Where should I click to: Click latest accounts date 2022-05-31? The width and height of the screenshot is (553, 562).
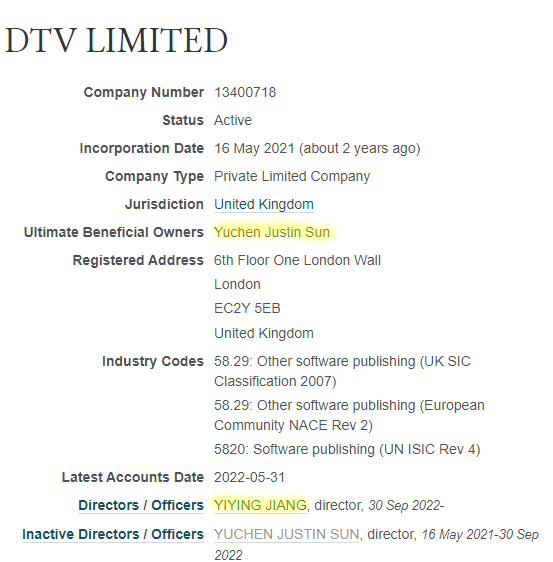[x=249, y=477]
